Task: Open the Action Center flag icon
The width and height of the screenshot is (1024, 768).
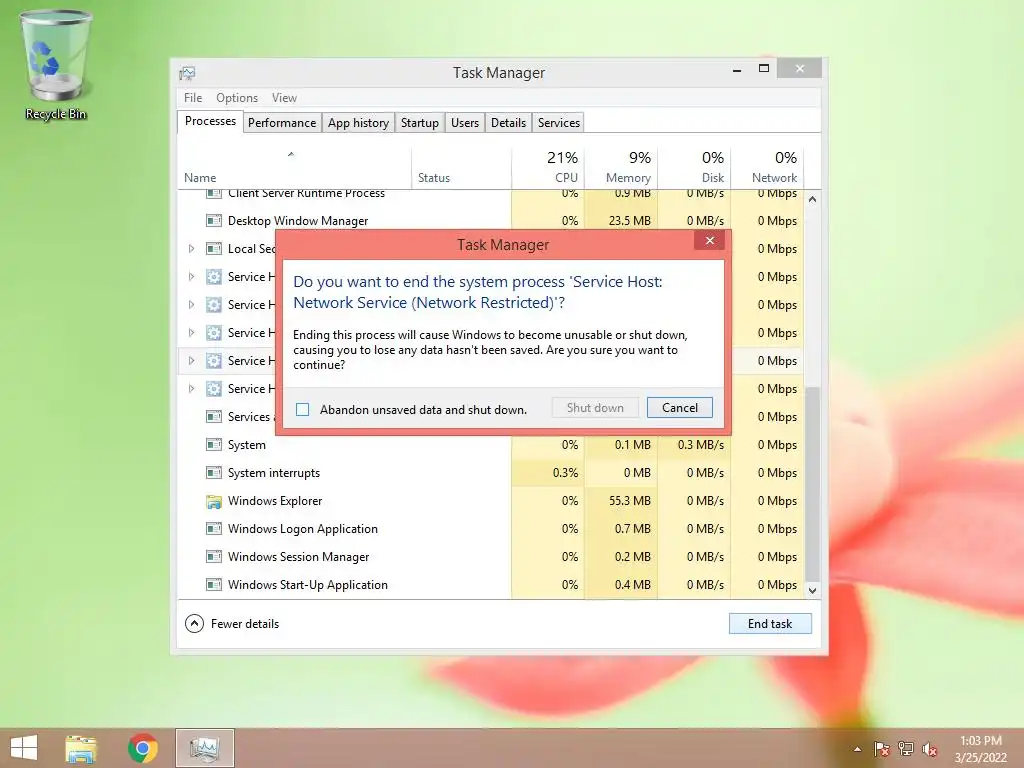Action: click(881, 749)
